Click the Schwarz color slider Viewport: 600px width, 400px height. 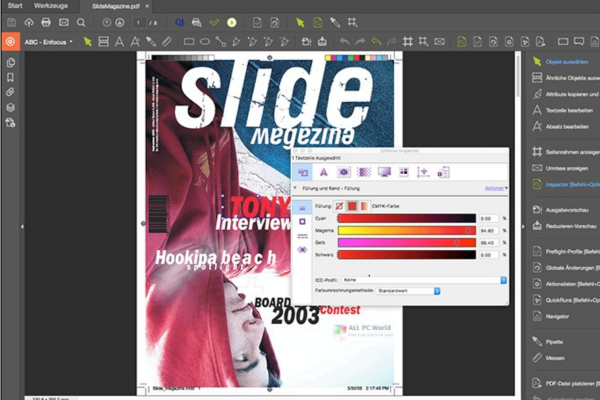coord(406,255)
